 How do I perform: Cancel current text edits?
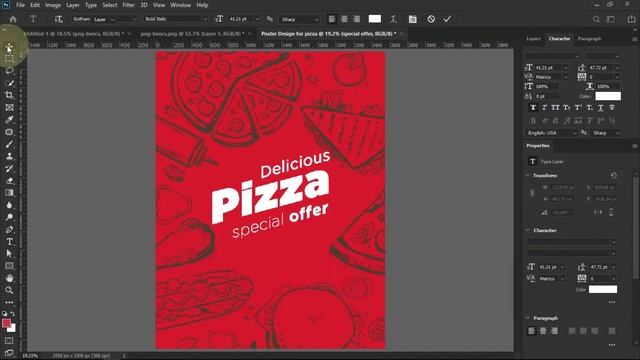(x=431, y=19)
